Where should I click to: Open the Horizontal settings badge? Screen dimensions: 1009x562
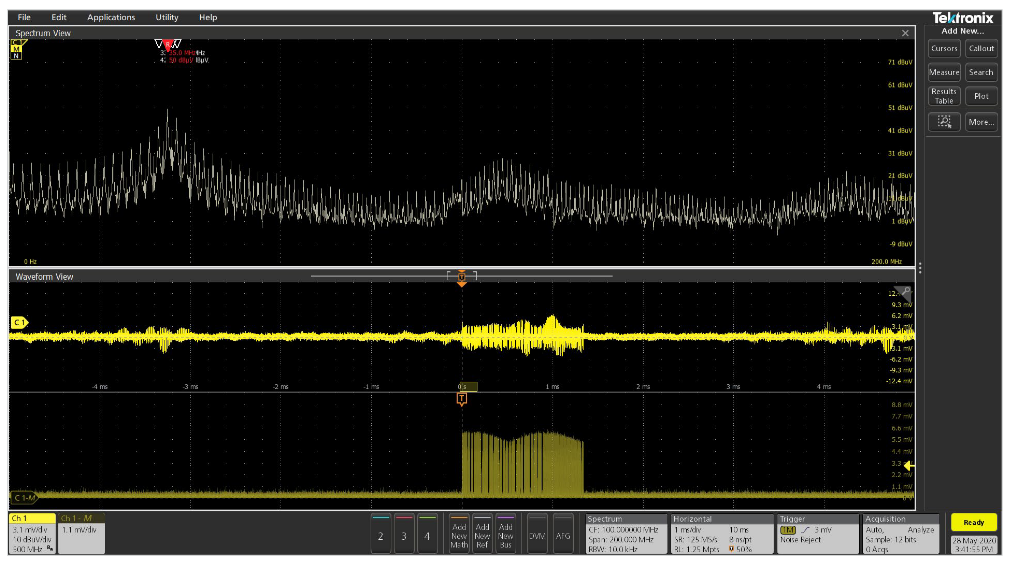click(x=720, y=534)
